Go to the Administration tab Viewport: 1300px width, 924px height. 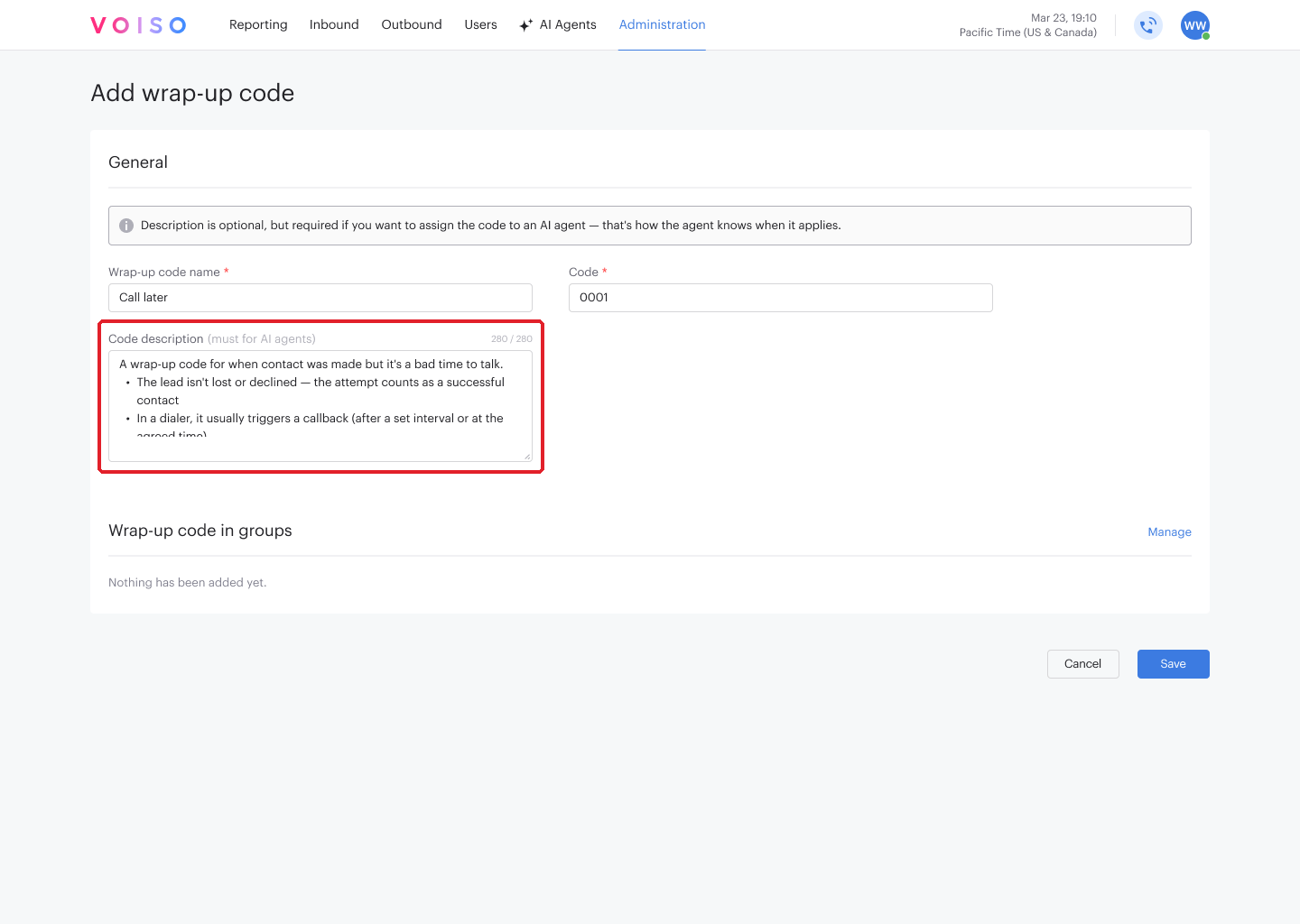pos(662,24)
